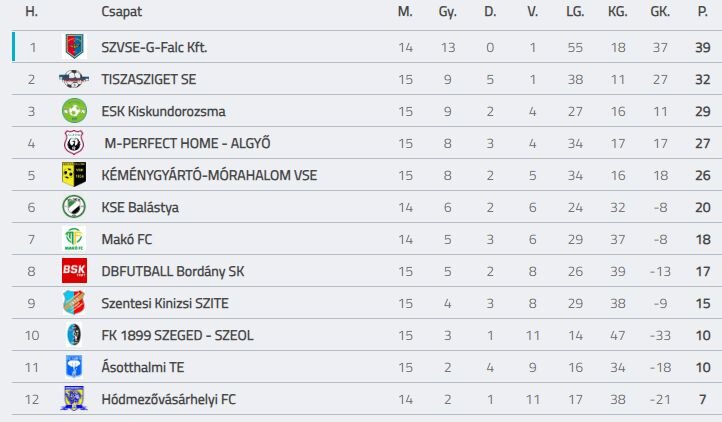Image resolution: width=722 pixels, height=422 pixels.
Task: Click the DBFUTBALL Bordány SK red logo
Action: click(74, 271)
